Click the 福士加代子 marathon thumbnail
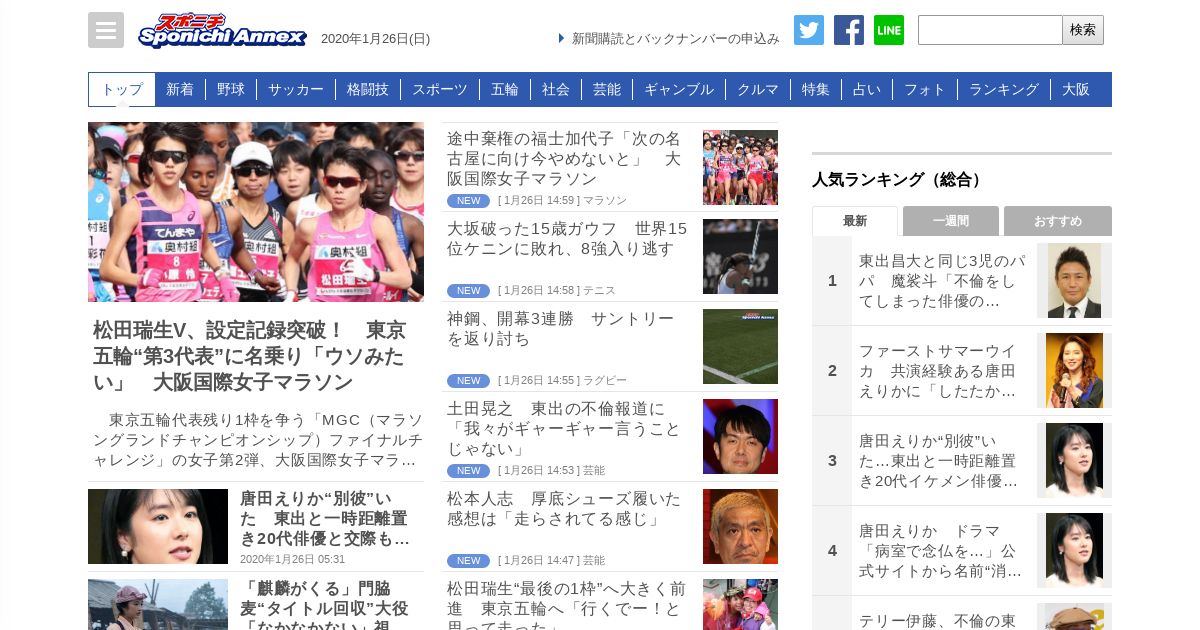Image resolution: width=1200 pixels, height=630 pixels. [x=740, y=167]
